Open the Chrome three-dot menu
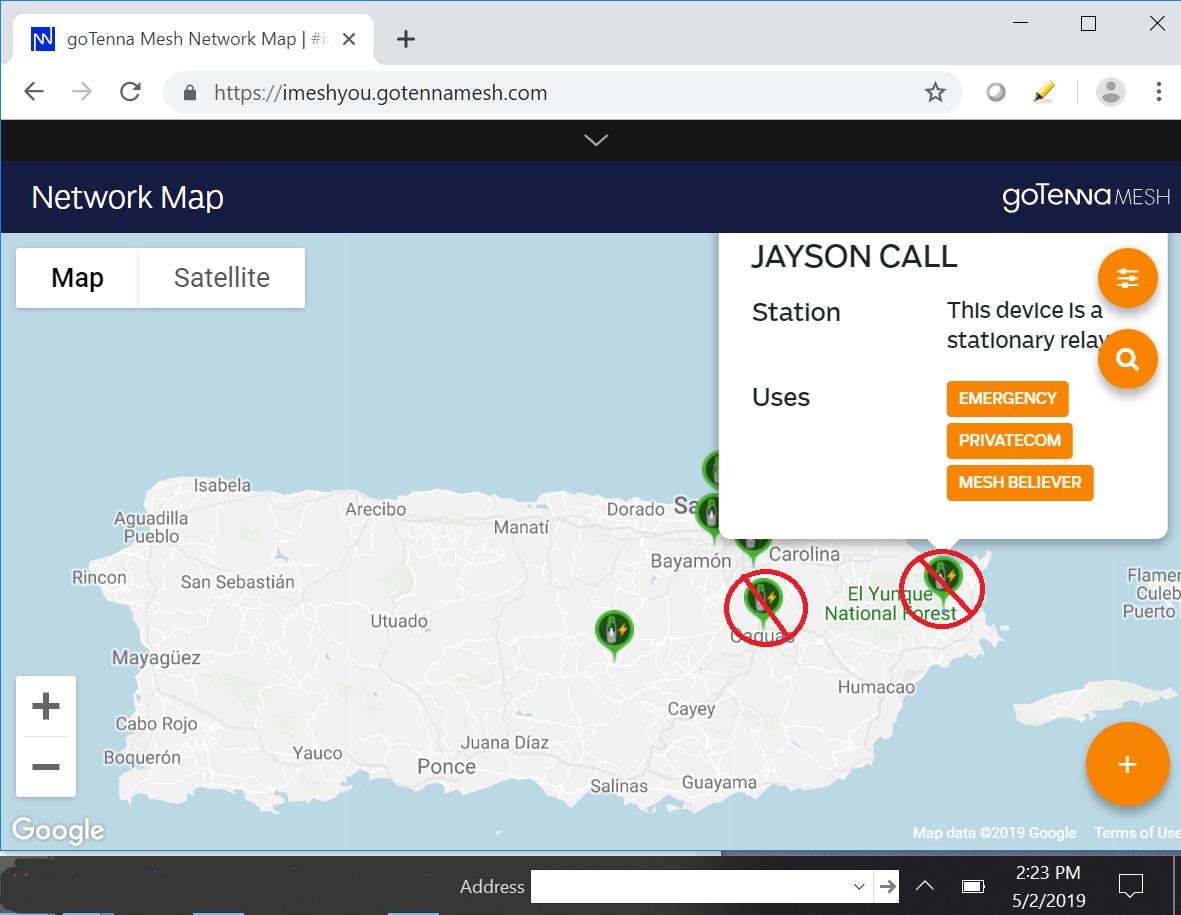 (x=1158, y=92)
